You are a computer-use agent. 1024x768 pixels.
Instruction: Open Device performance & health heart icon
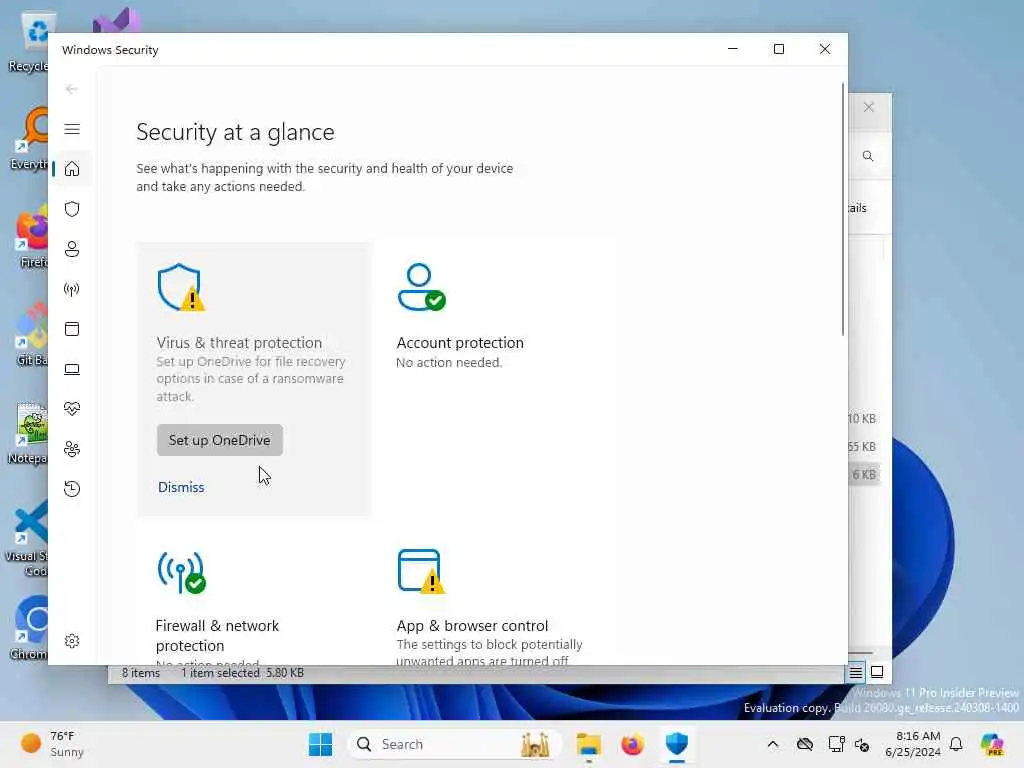pyautogui.click(x=72, y=409)
